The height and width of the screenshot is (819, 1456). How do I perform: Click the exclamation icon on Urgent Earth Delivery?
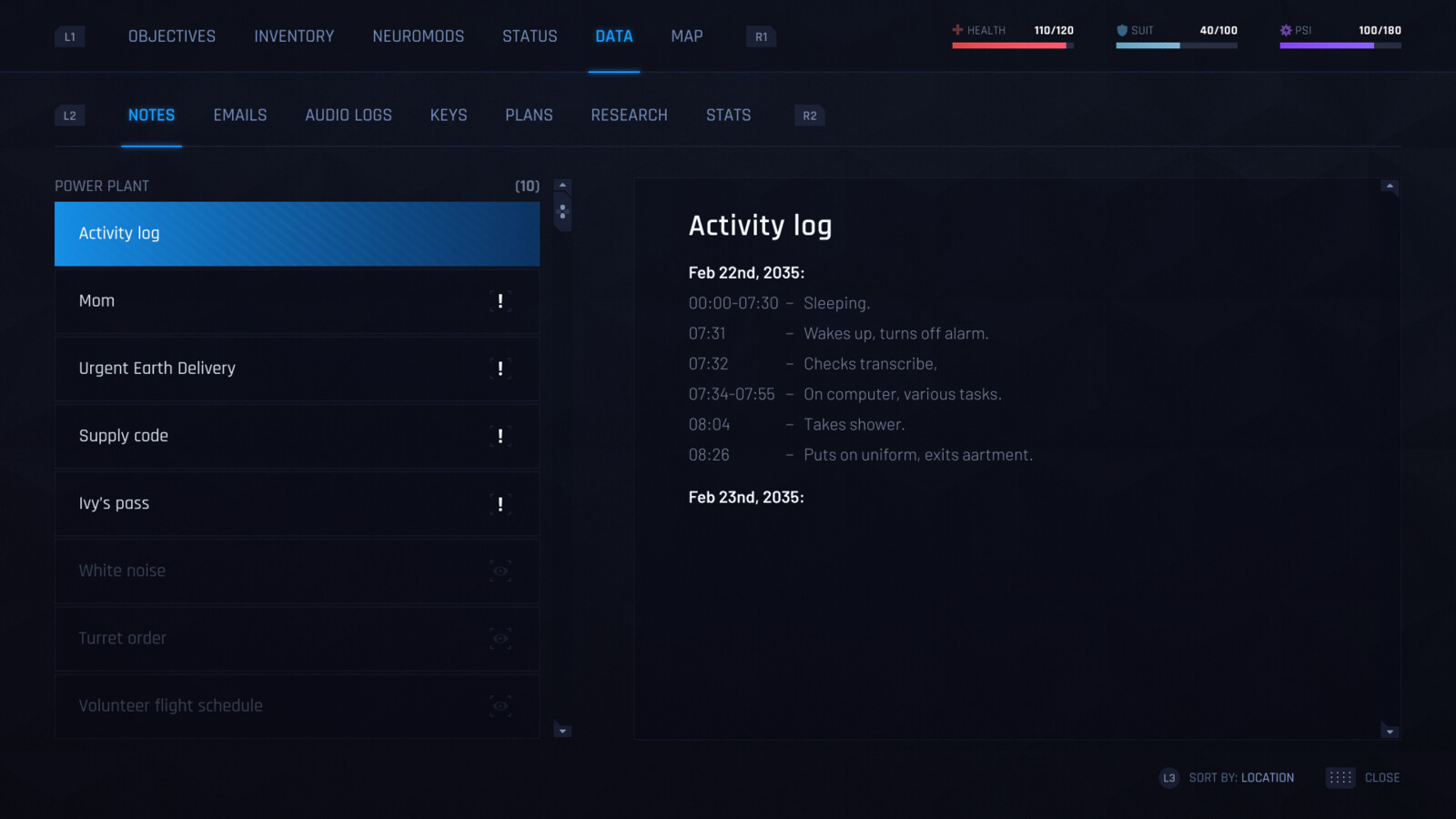tap(500, 369)
